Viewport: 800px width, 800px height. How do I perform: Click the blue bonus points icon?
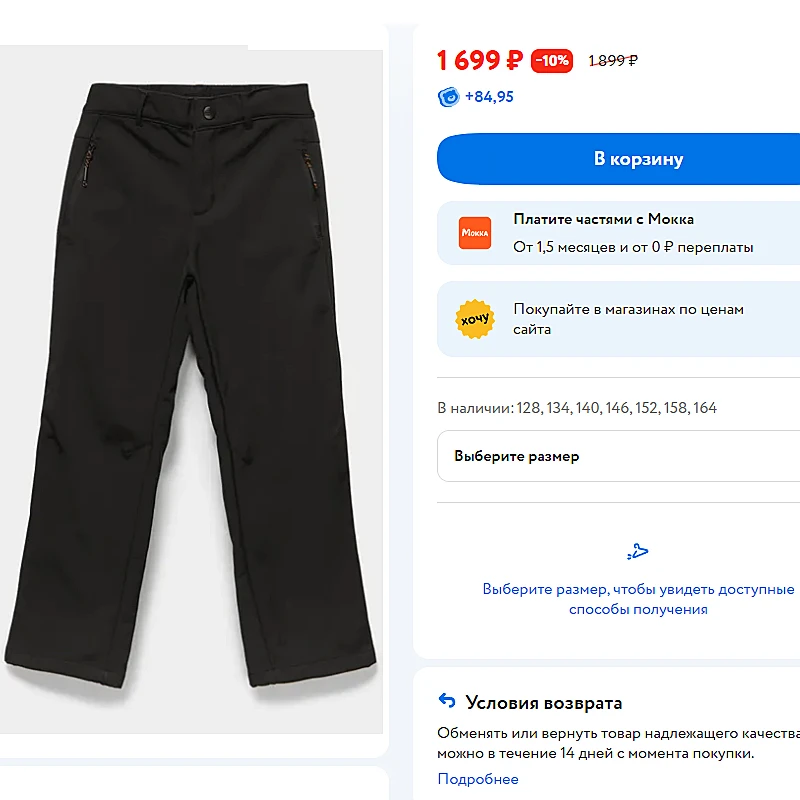click(448, 97)
